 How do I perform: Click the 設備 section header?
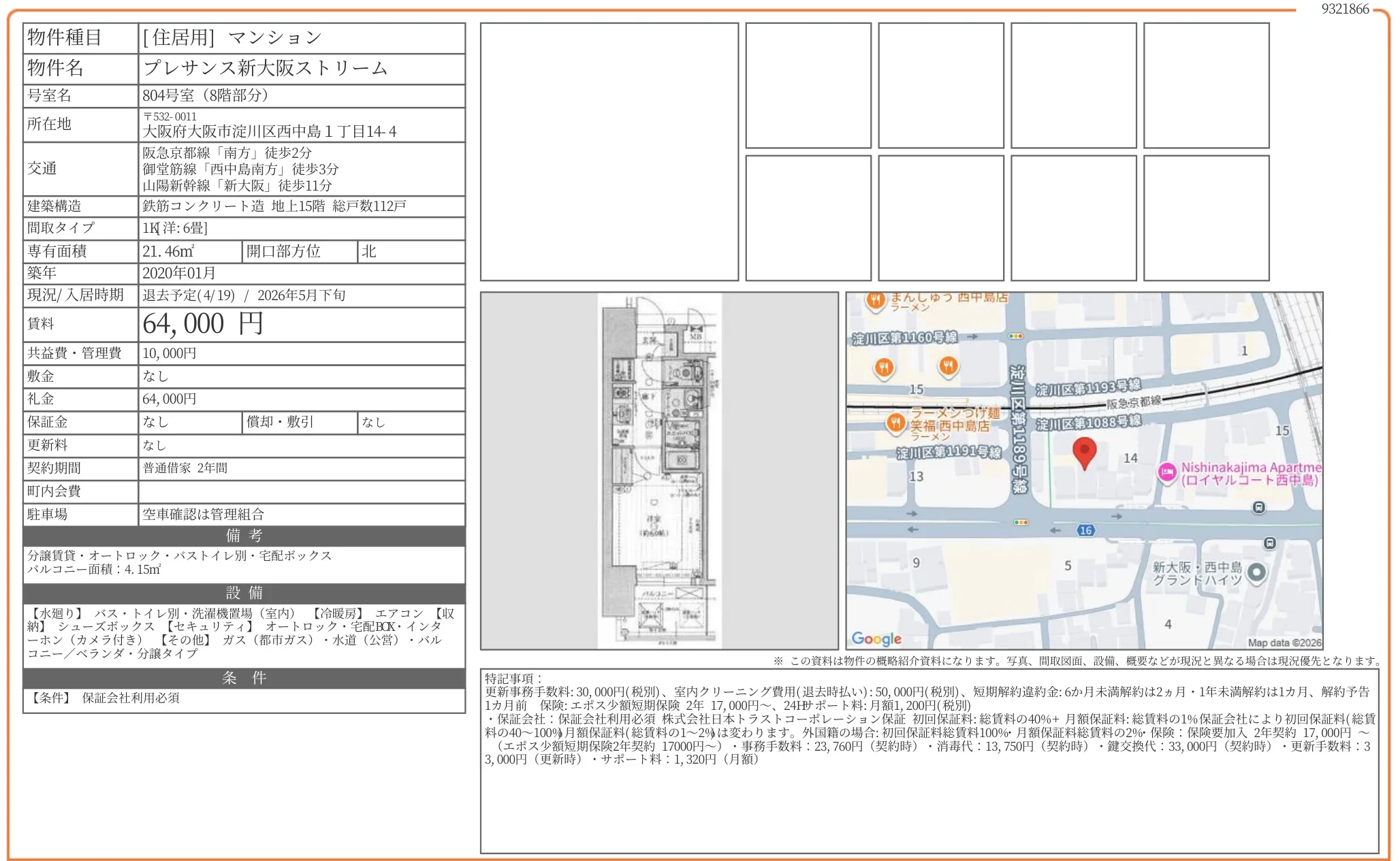click(x=244, y=593)
